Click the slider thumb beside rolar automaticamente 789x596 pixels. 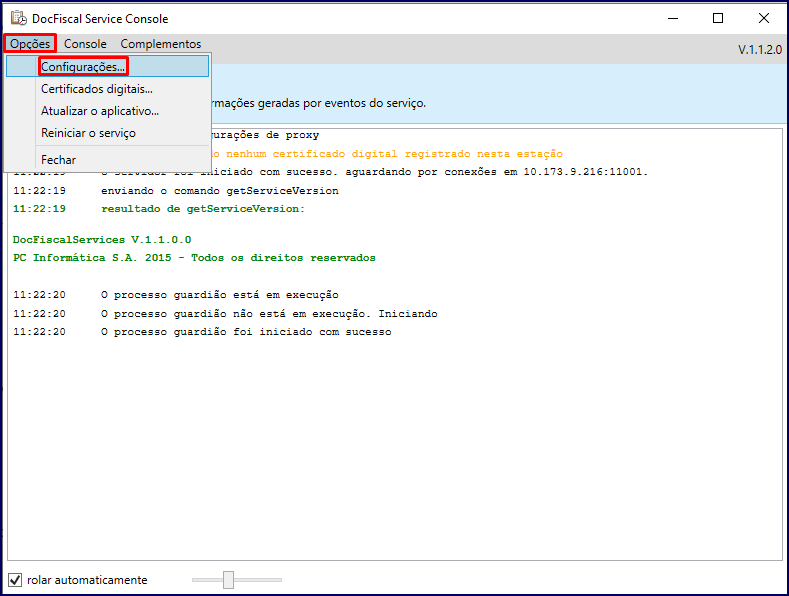tap(228, 580)
